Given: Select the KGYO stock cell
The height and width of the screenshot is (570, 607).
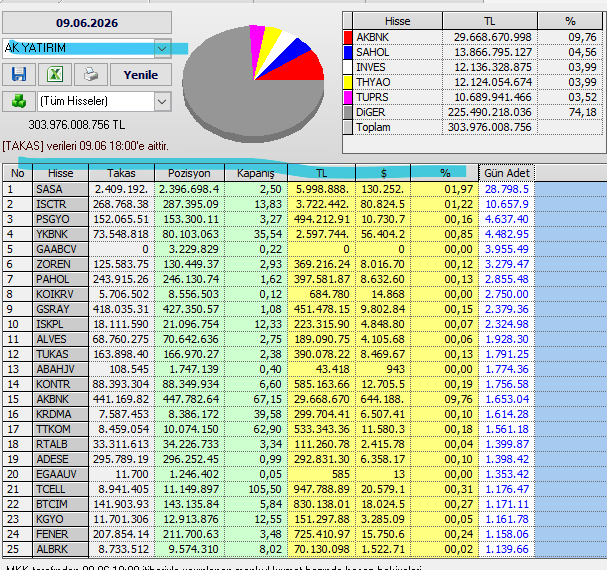Looking at the screenshot, I should pyautogui.click(x=60, y=519).
